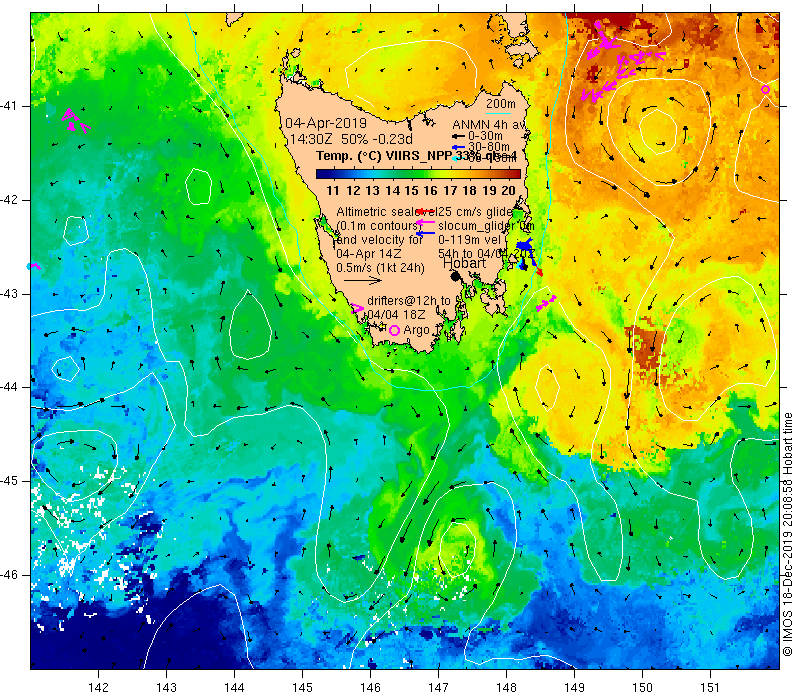
Task: Click the colorbar value '18'
Action: pyautogui.click(x=469, y=191)
